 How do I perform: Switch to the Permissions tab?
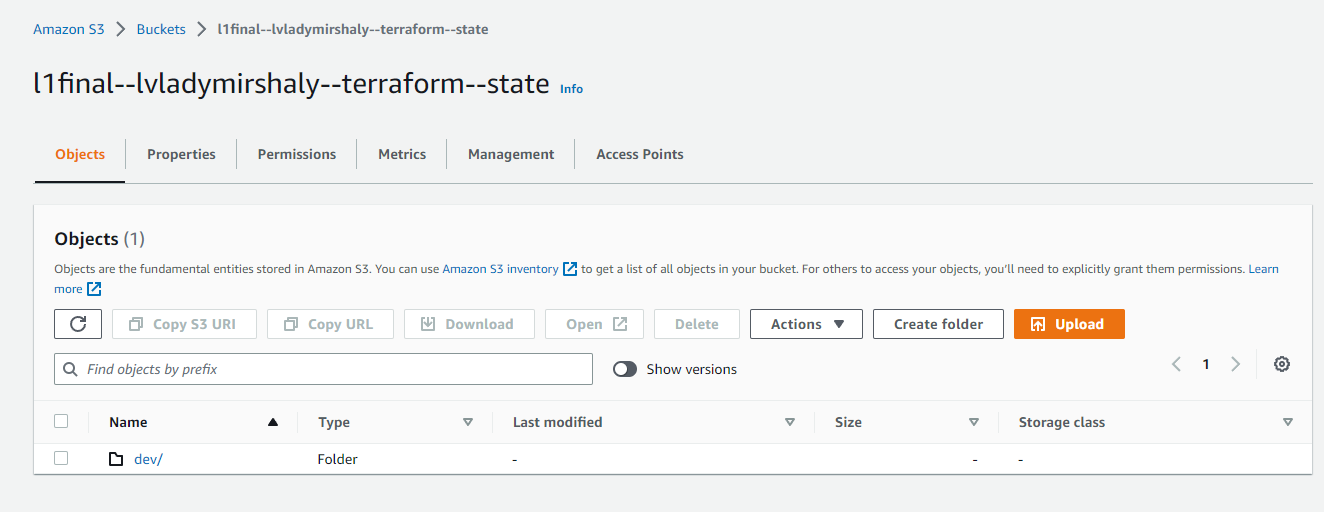click(x=297, y=154)
